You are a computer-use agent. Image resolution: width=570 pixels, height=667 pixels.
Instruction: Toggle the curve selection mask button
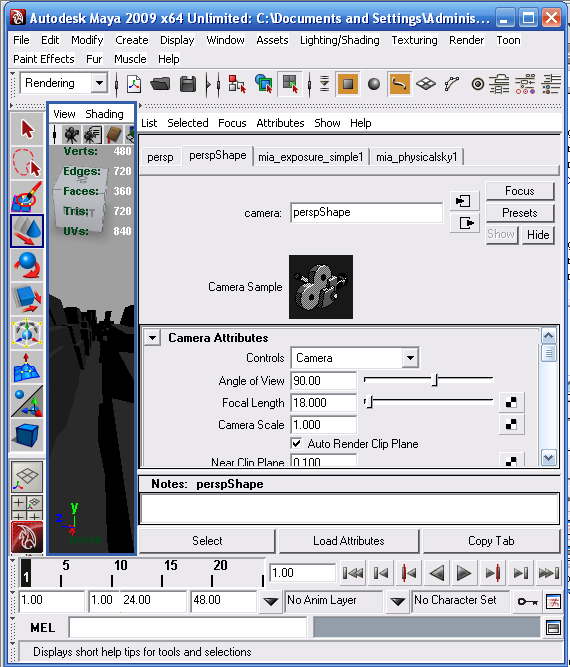coord(399,84)
